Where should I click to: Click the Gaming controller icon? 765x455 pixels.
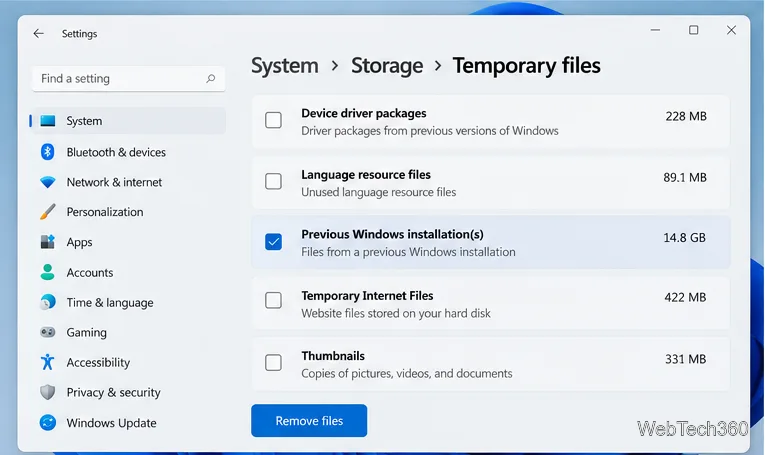48,332
